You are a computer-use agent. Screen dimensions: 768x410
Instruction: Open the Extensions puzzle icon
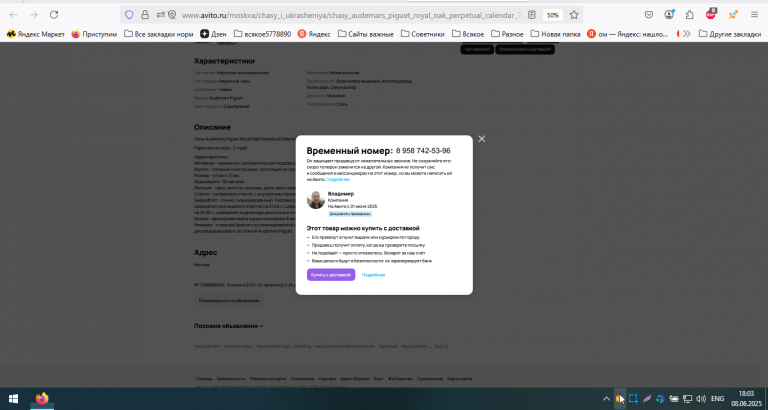click(x=690, y=15)
